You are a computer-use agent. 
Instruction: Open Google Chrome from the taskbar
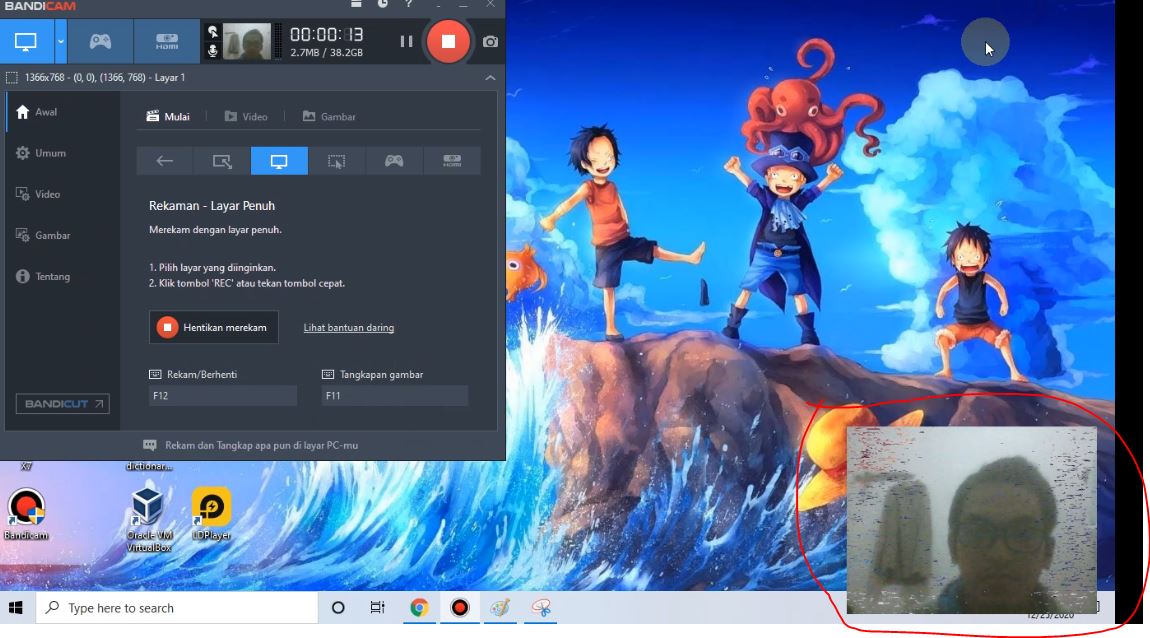coord(419,608)
